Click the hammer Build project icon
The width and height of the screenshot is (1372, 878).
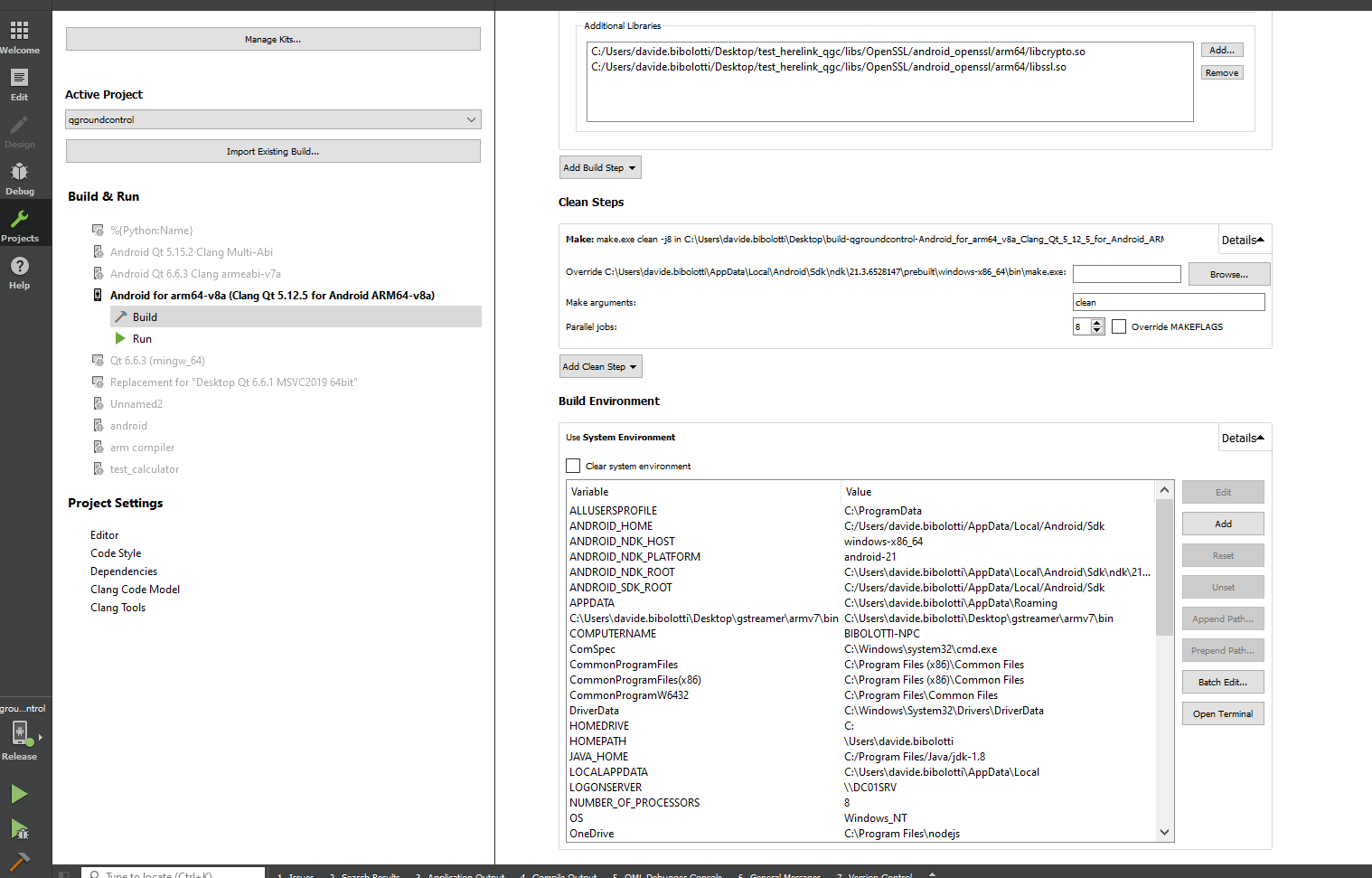pos(19,862)
